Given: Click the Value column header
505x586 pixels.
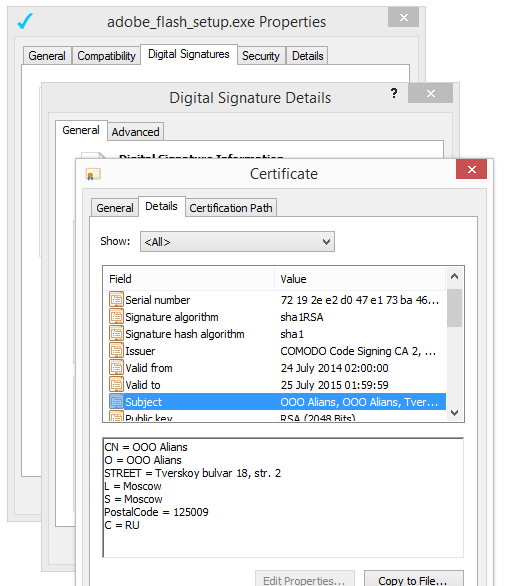Looking at the screenshot, I should point(360,279).
